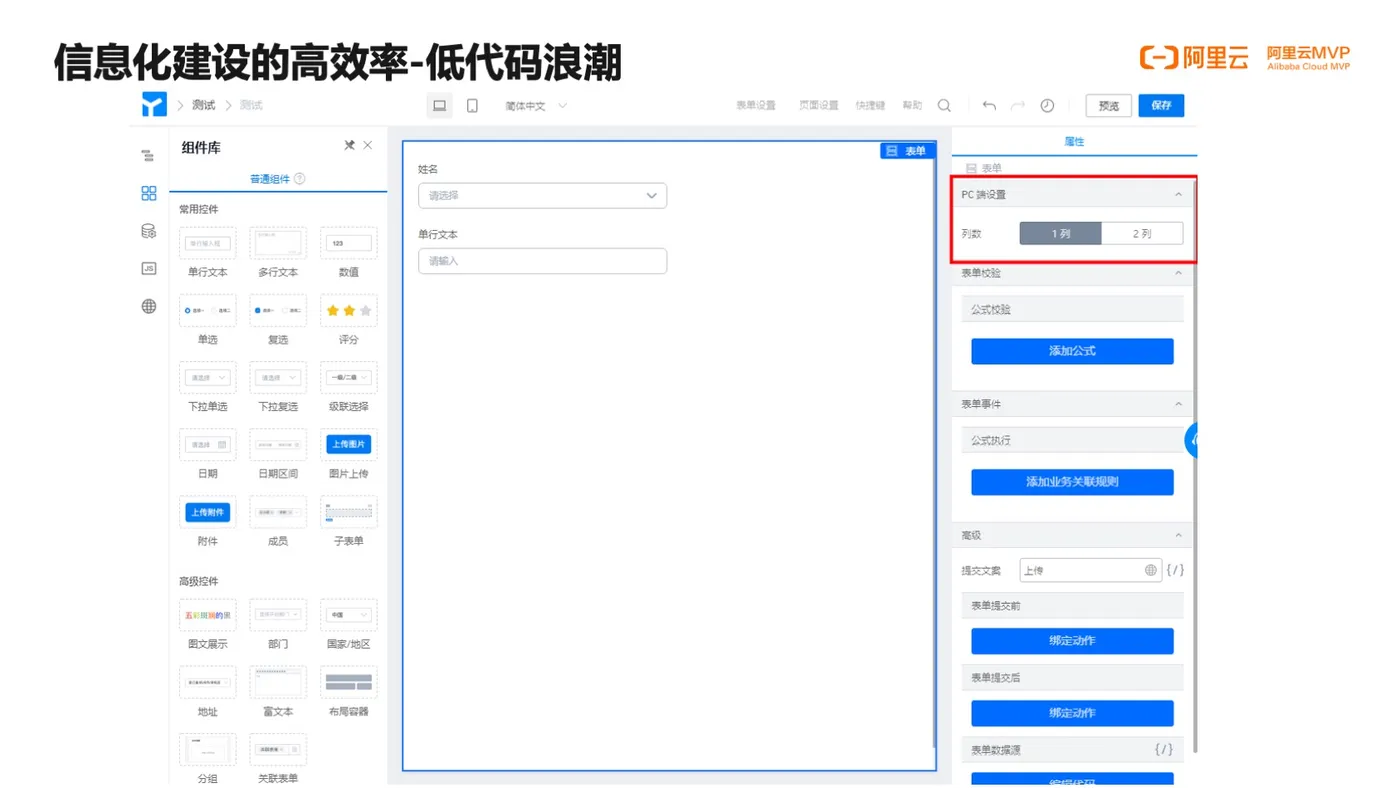Select the 成员 component
Screen dimensions: 1400x788
(x=278, y=521)
